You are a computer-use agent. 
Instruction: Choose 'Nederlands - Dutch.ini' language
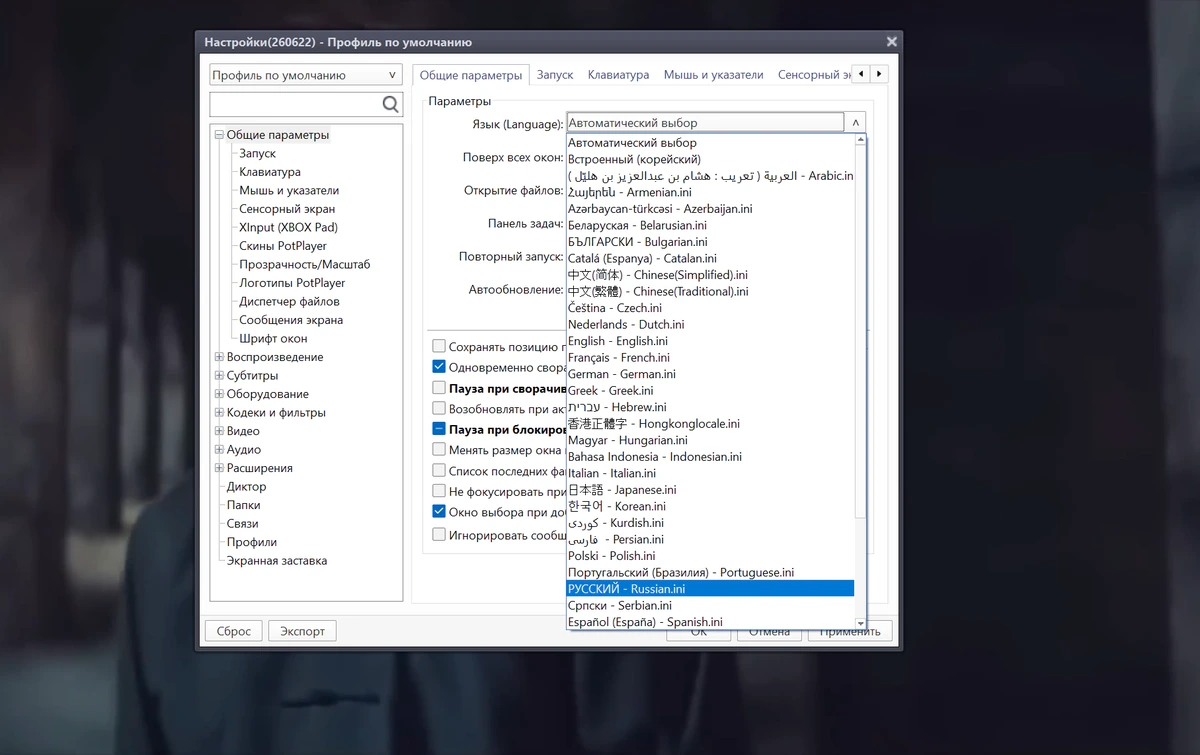coord(711,324)
